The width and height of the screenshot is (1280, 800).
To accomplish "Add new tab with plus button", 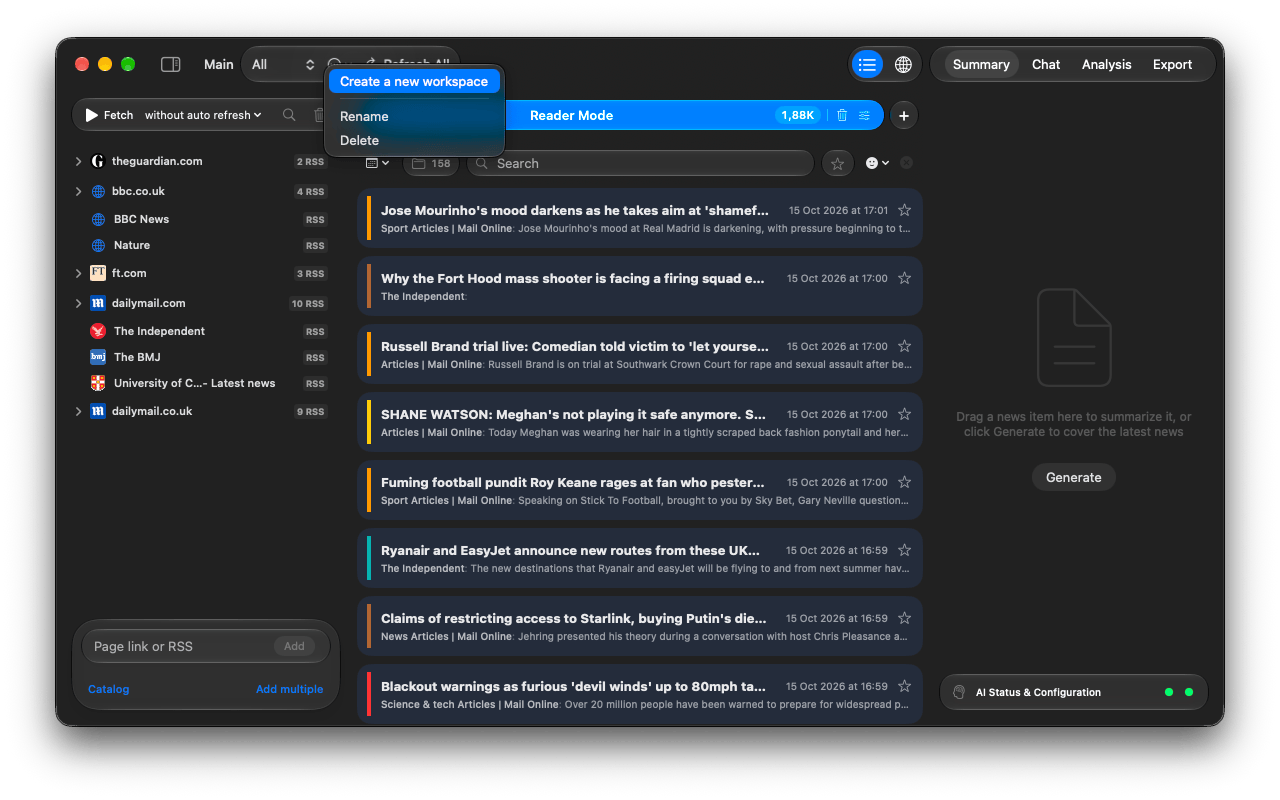I will pos(904,116).
